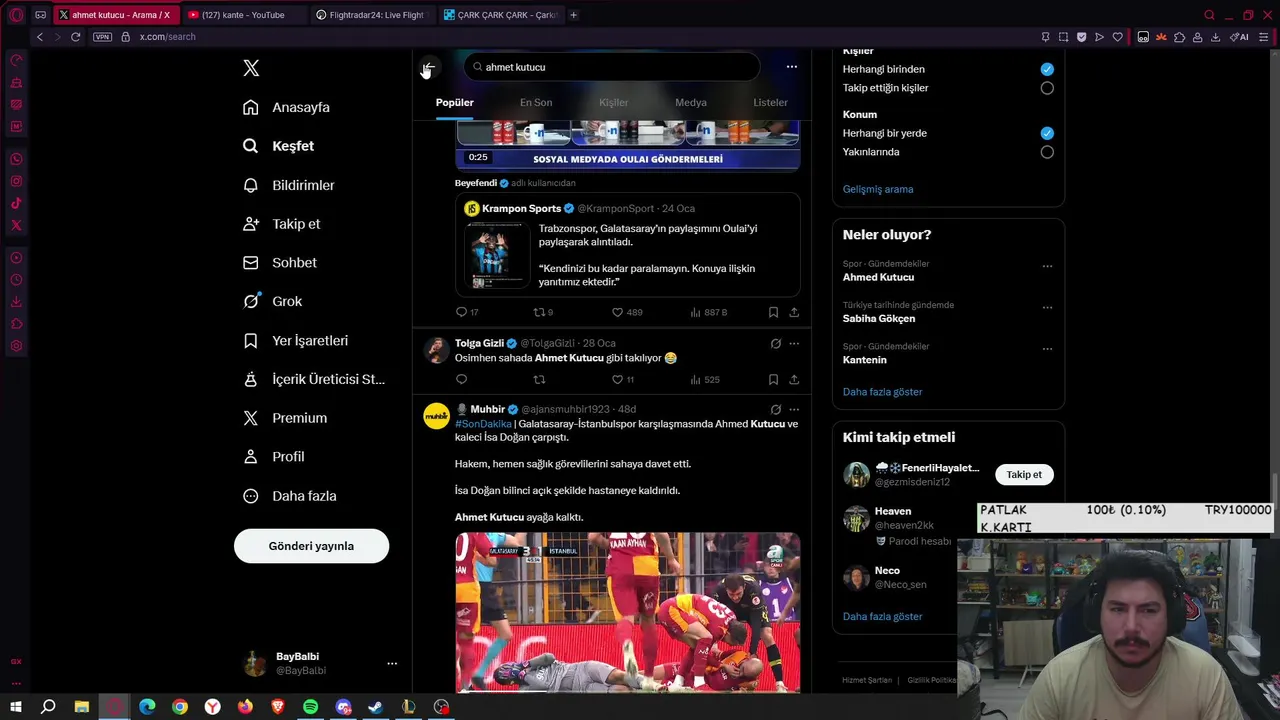Open Gelişmiş arama link
Image resolution: width=1280 pixels, height=720 pixels.
[x=878, y=189]
